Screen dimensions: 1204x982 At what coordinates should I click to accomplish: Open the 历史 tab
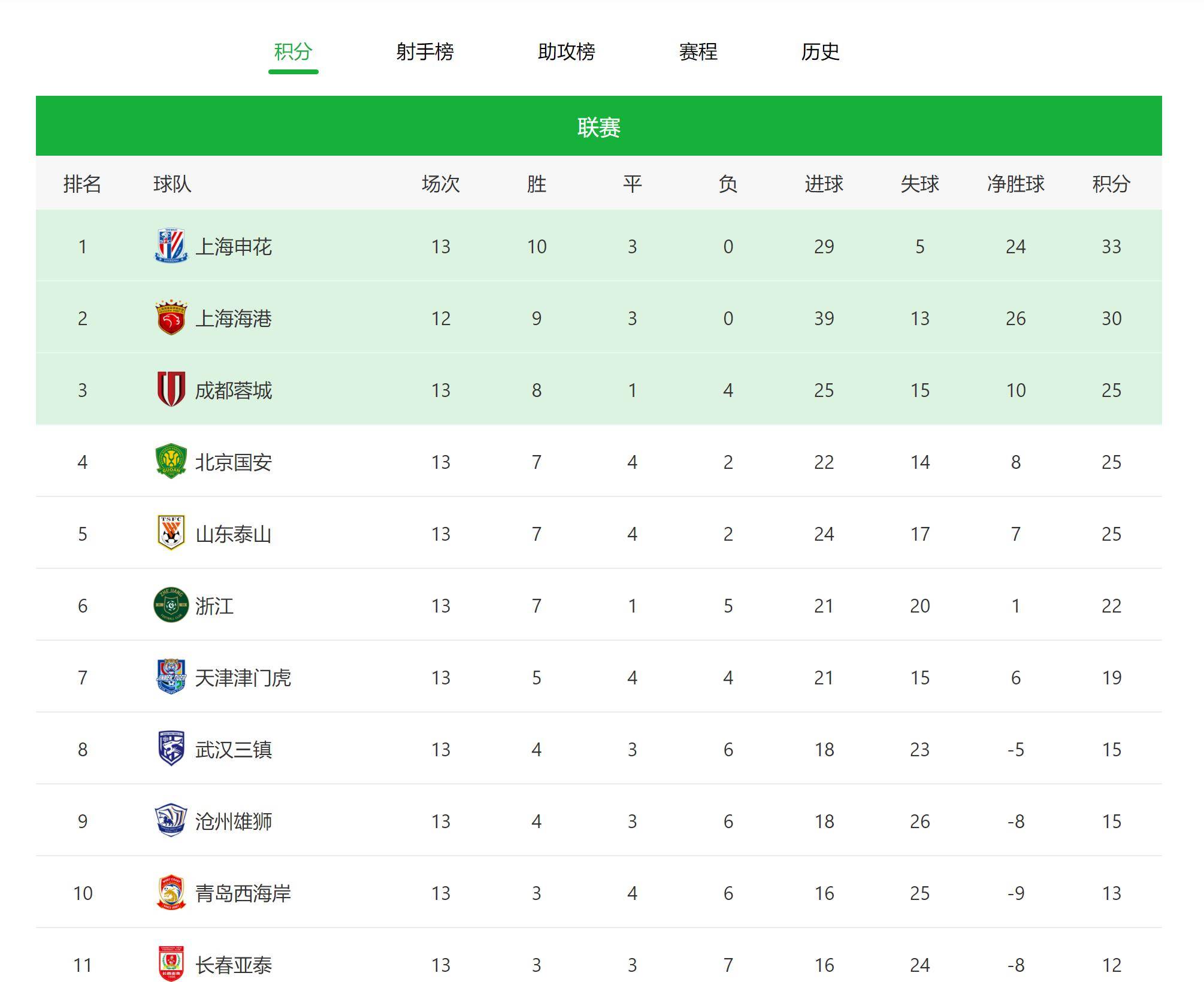coord(820,52)
